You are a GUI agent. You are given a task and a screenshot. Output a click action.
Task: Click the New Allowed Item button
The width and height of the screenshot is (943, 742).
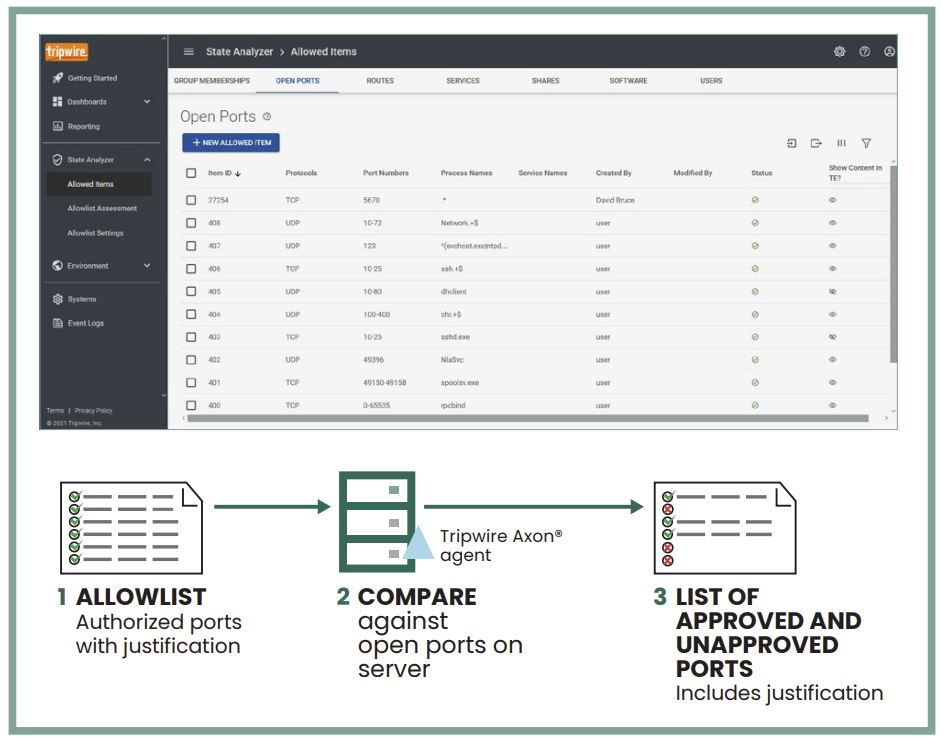pos(231,143)
